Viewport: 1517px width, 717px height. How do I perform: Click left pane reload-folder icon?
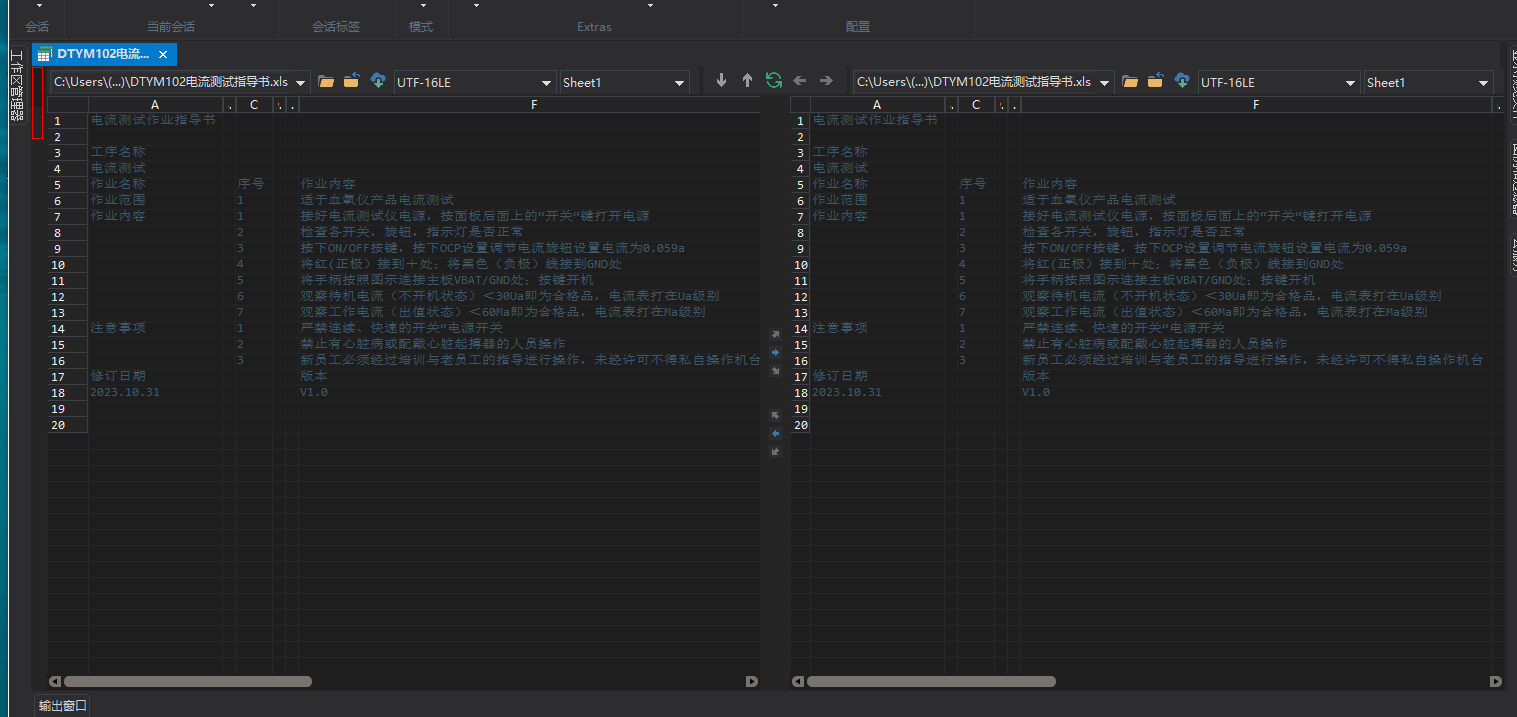(x=351, y=82)
